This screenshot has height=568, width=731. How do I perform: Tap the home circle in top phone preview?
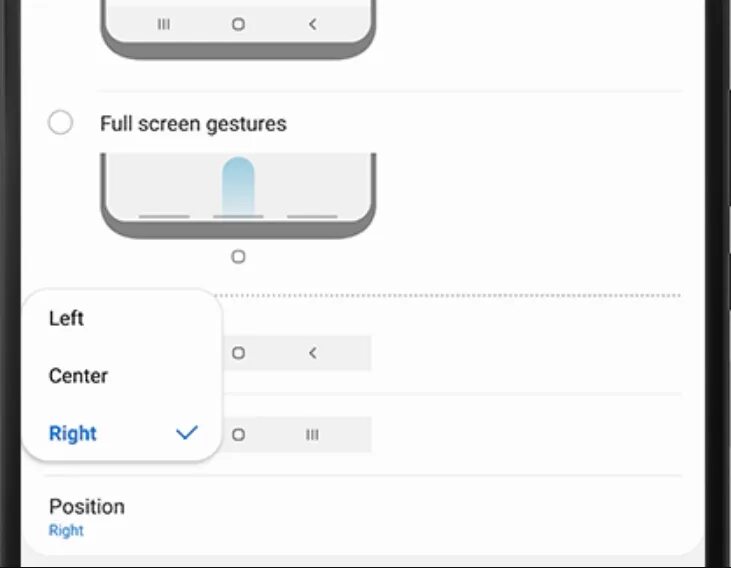238,24
